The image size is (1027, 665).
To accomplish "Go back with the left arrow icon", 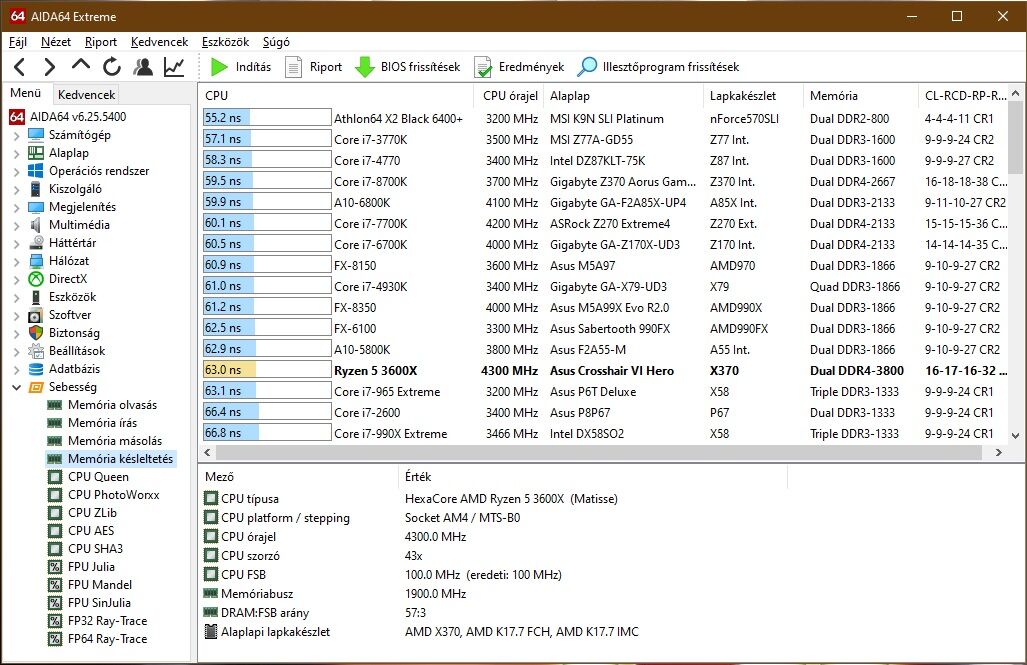I will click(20, 67).
